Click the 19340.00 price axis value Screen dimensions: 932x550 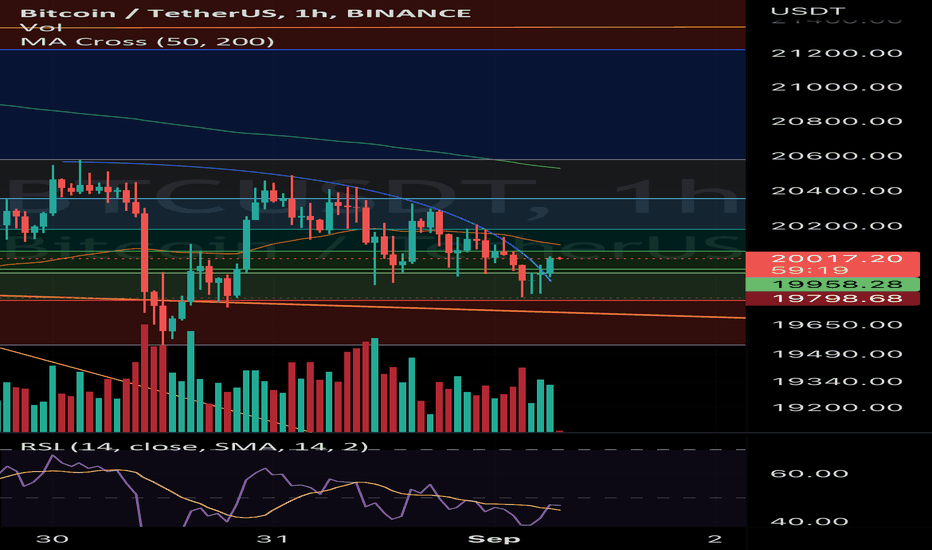point(836,381)
